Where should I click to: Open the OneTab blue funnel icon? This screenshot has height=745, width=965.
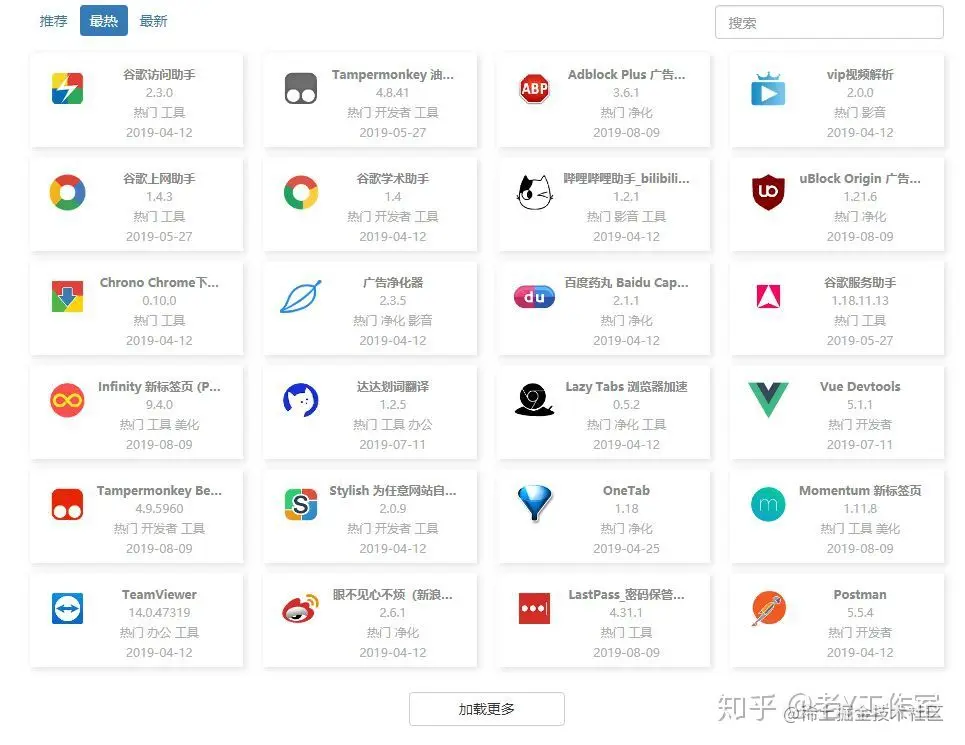pyautogui.click(x=534, y=503)
